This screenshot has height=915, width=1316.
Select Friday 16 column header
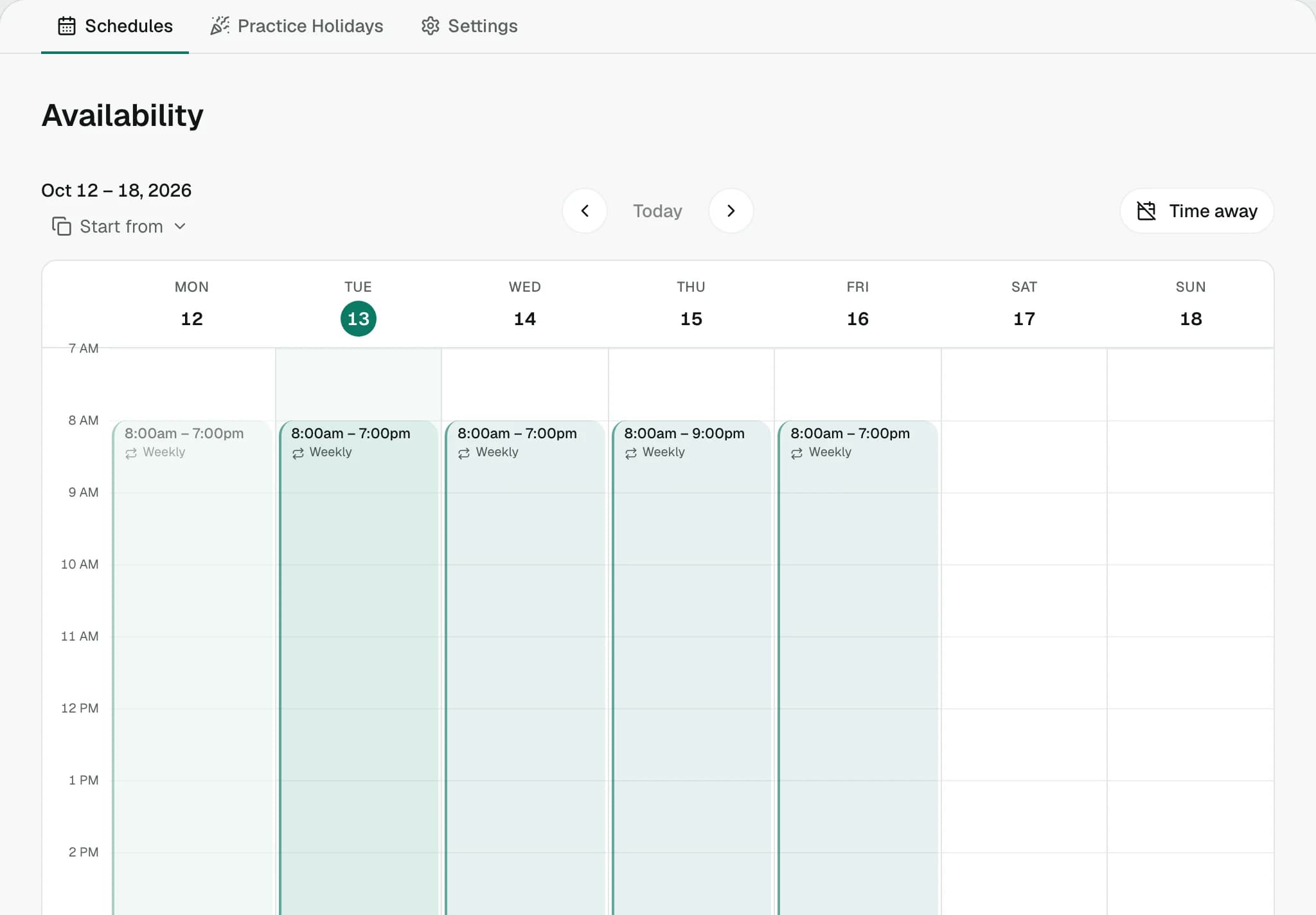(857, 305)
